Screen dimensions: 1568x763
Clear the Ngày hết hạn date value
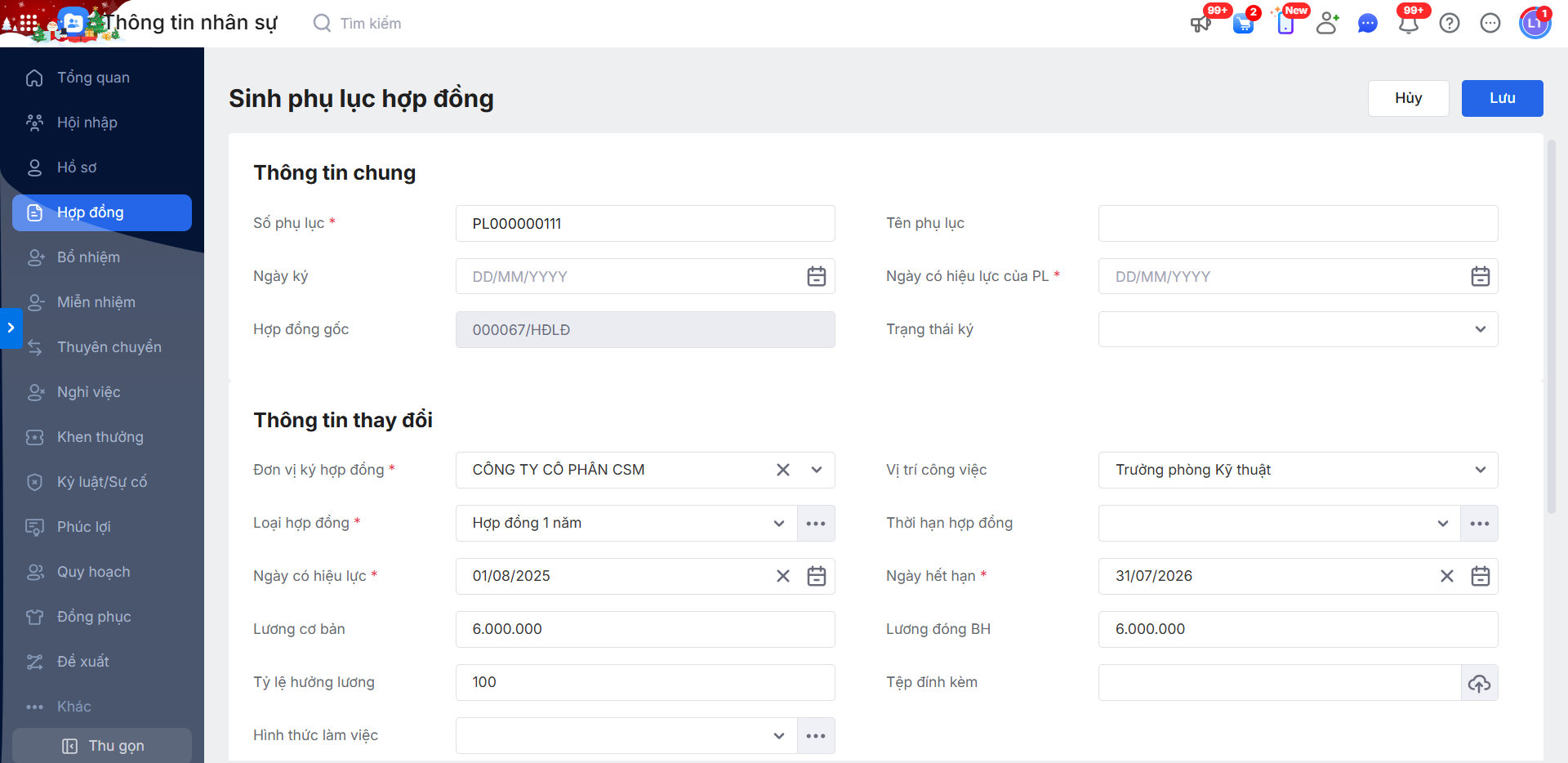(x=1446, y=577)
